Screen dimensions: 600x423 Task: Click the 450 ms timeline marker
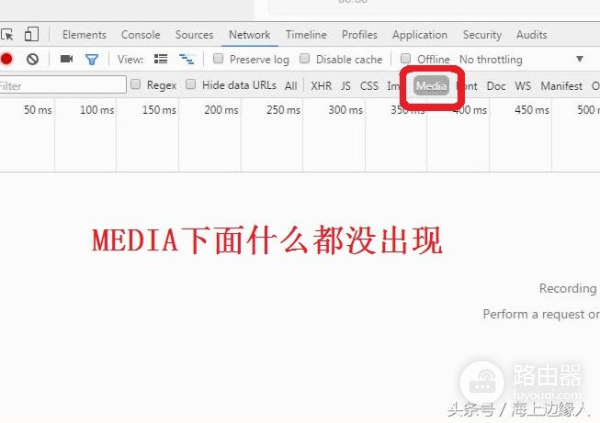(x=532, y=110)
